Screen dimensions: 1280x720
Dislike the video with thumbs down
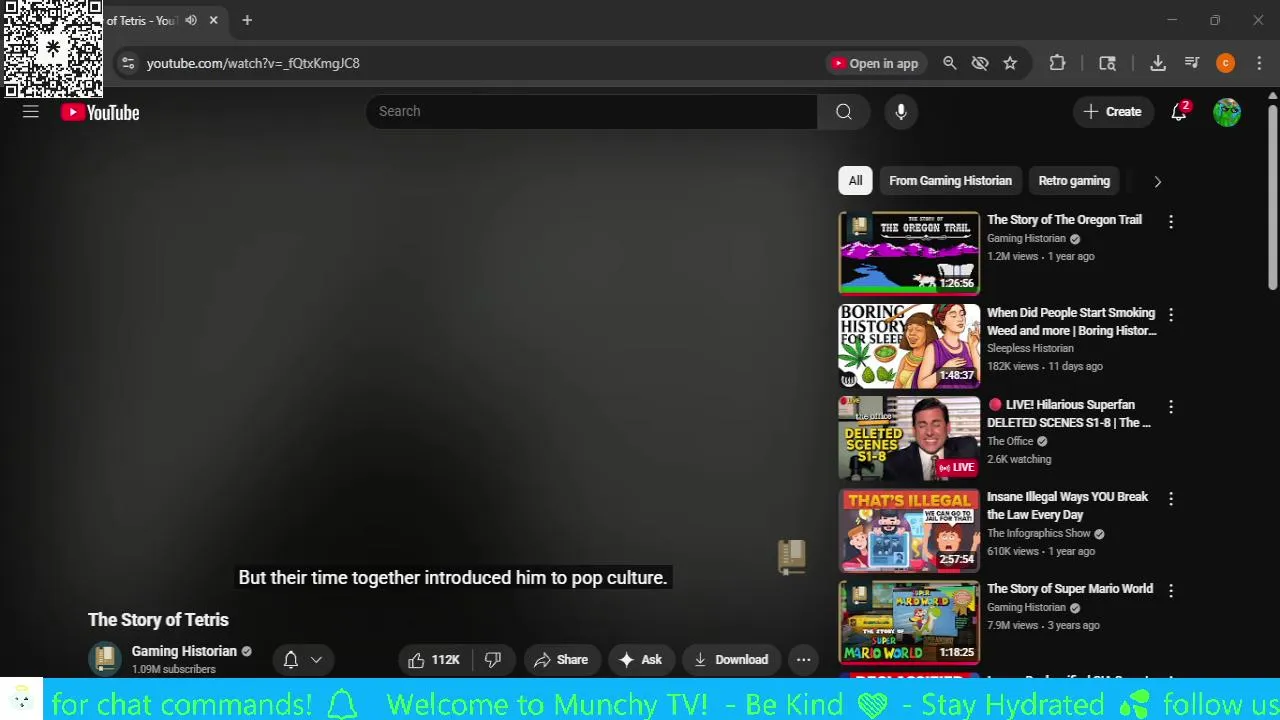pyautogui.click(x=493, y=659)
